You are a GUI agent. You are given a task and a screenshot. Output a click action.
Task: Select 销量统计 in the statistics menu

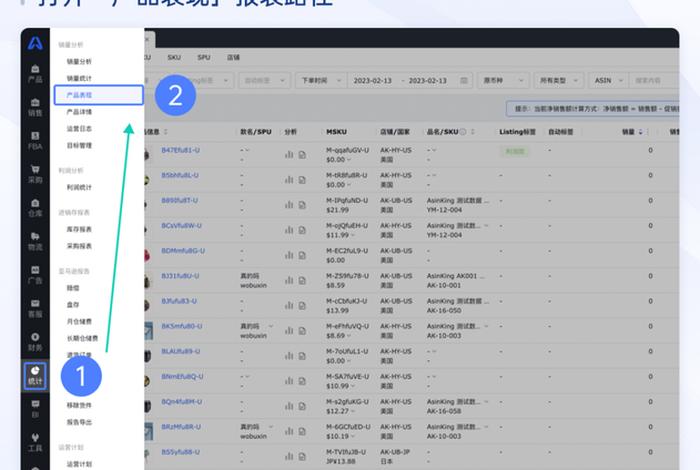(x=79, y=78)
